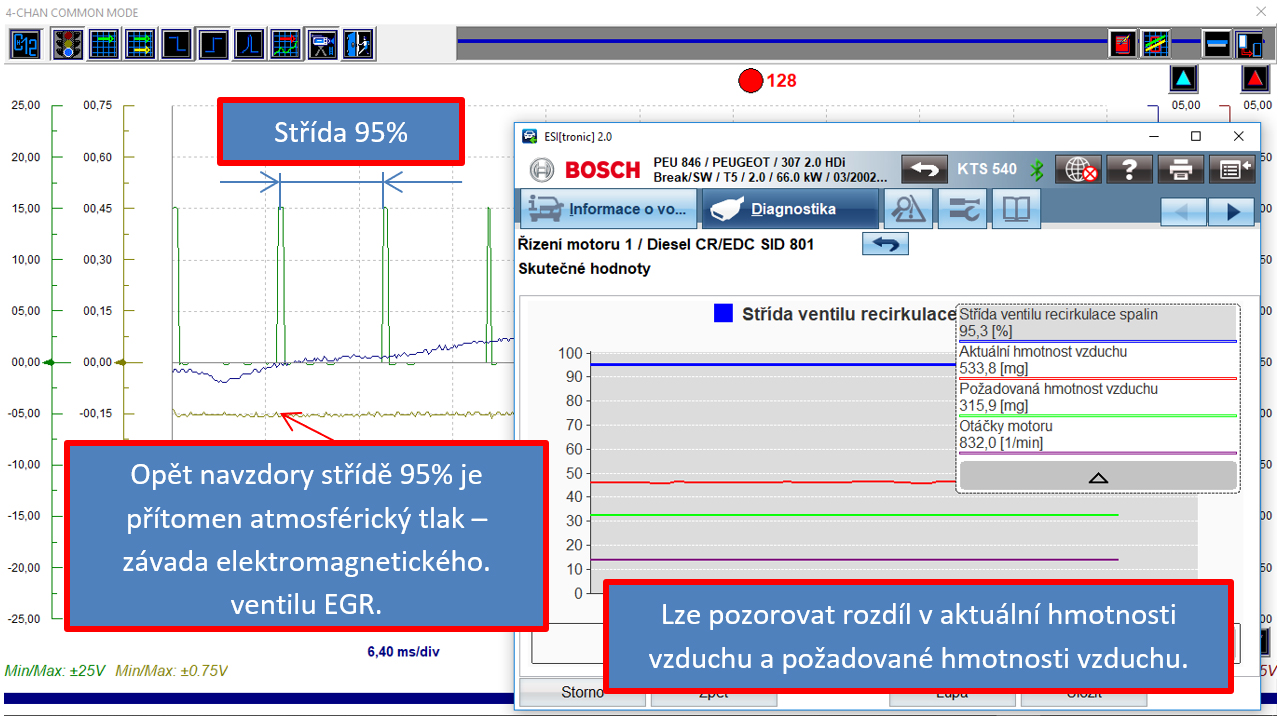Click the printer icon in ESI[tronic]

pos(1180,169)
